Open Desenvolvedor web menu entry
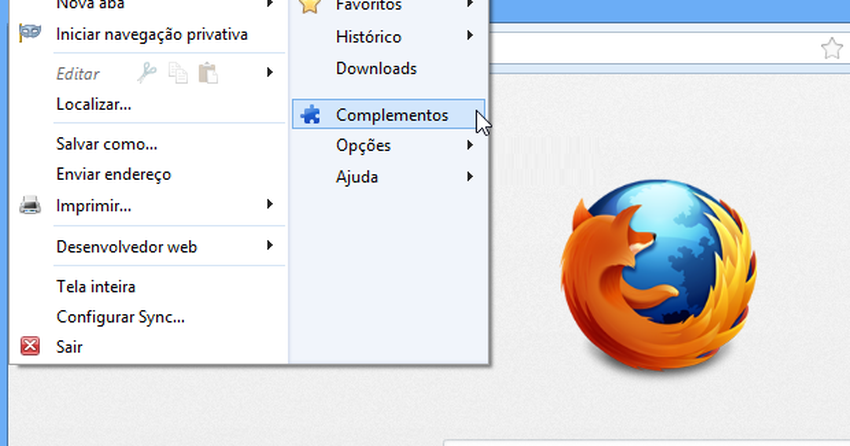The image size is (850, 446). tap(127, 247)
